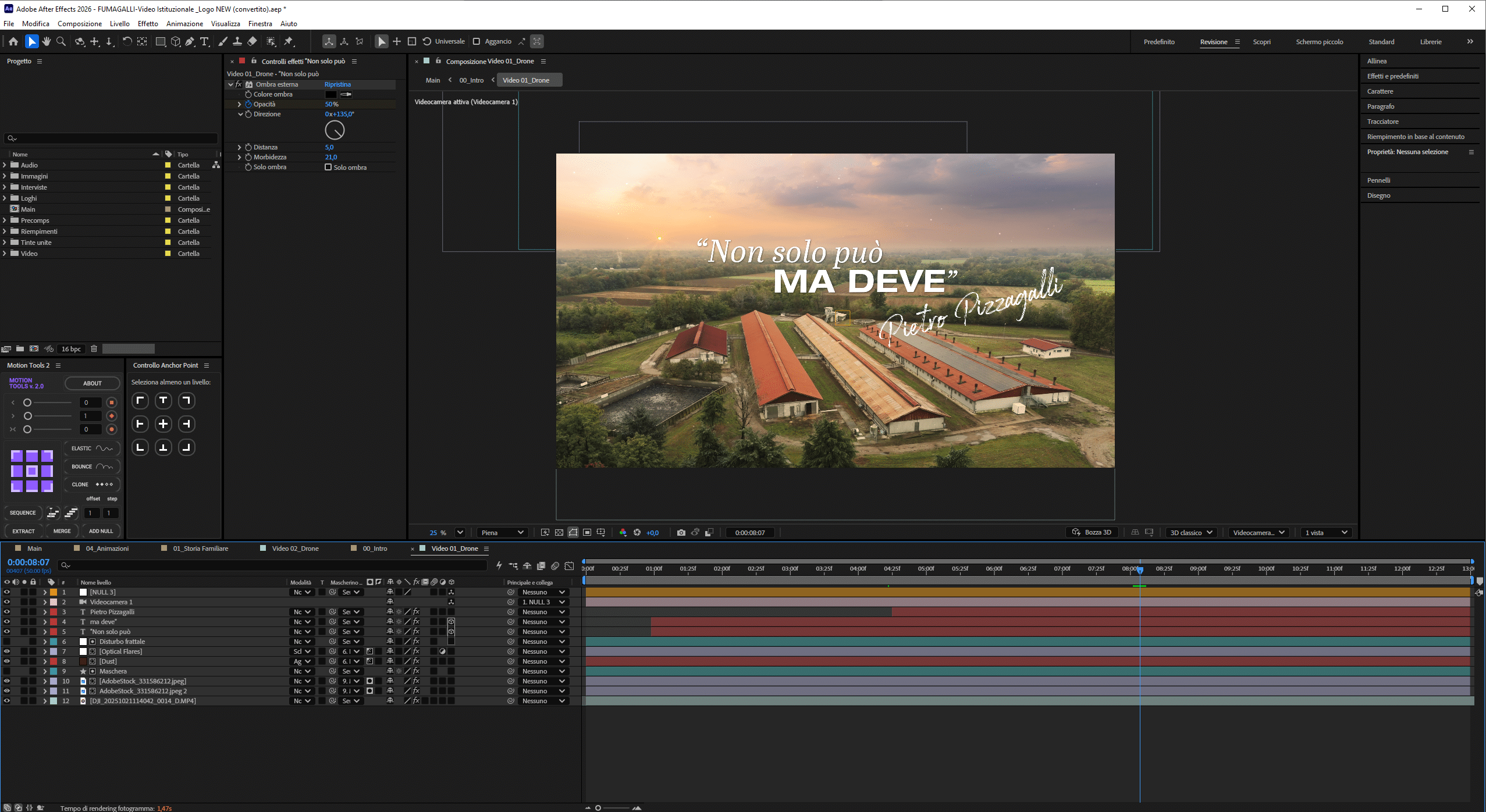
Task: Set anchor point to top-left corner
Action: 140,401
